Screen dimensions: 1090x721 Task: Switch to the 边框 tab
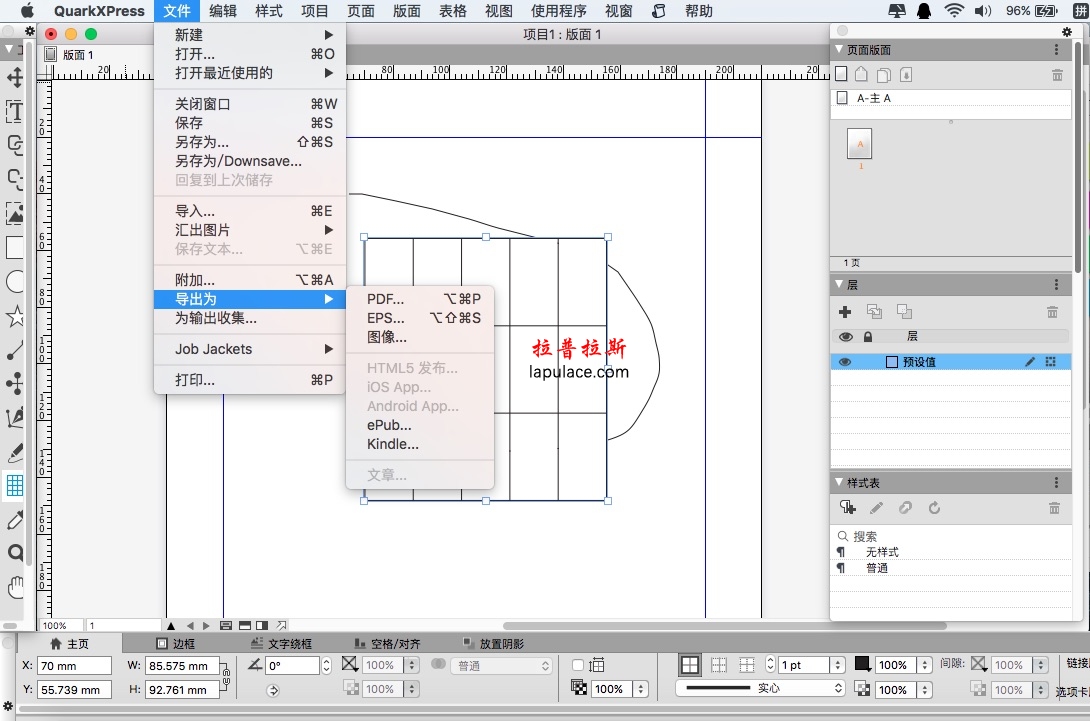click(176, 644)
